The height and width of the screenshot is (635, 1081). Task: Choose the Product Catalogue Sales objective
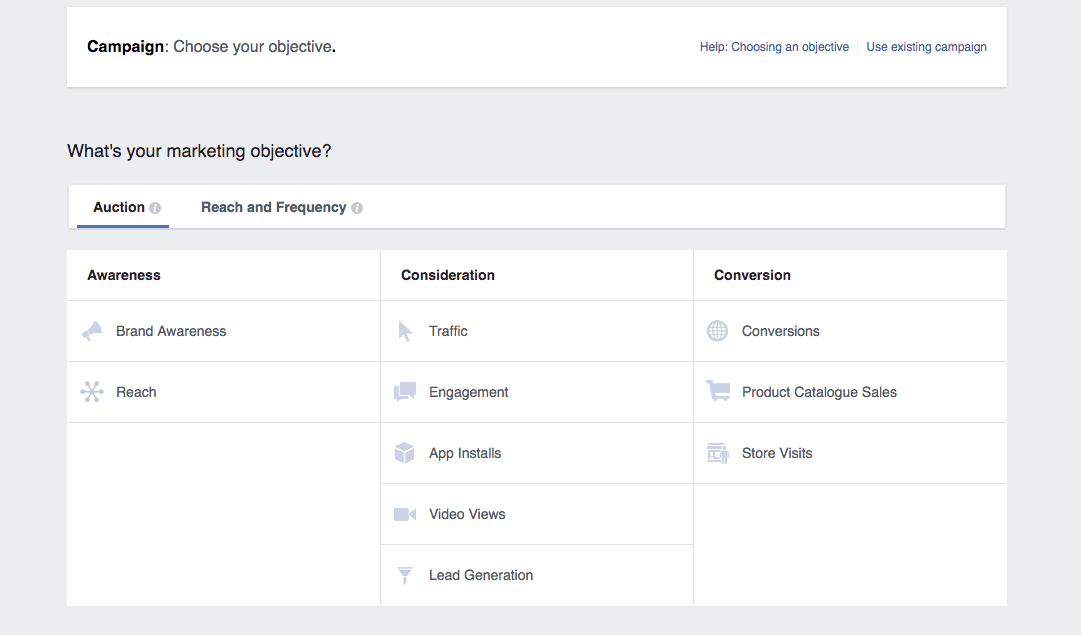coord(850,392)
